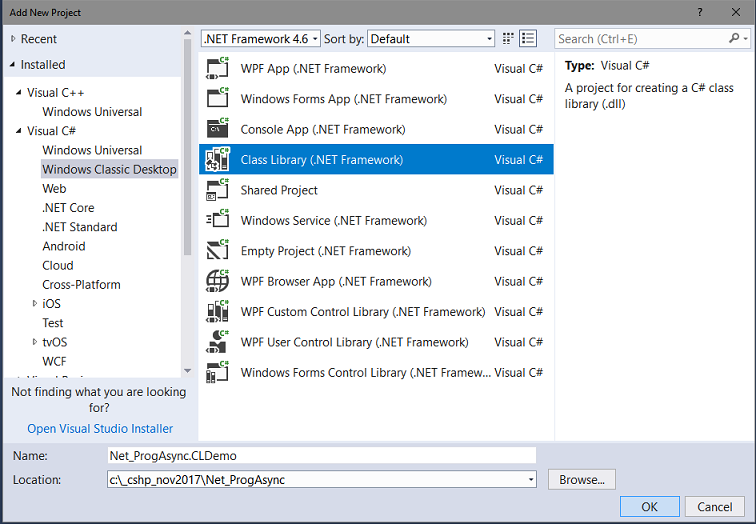This screenshot has width=756, height=524.
Task: Click the WPF User Control Library icon
Action: click(217, 342)
